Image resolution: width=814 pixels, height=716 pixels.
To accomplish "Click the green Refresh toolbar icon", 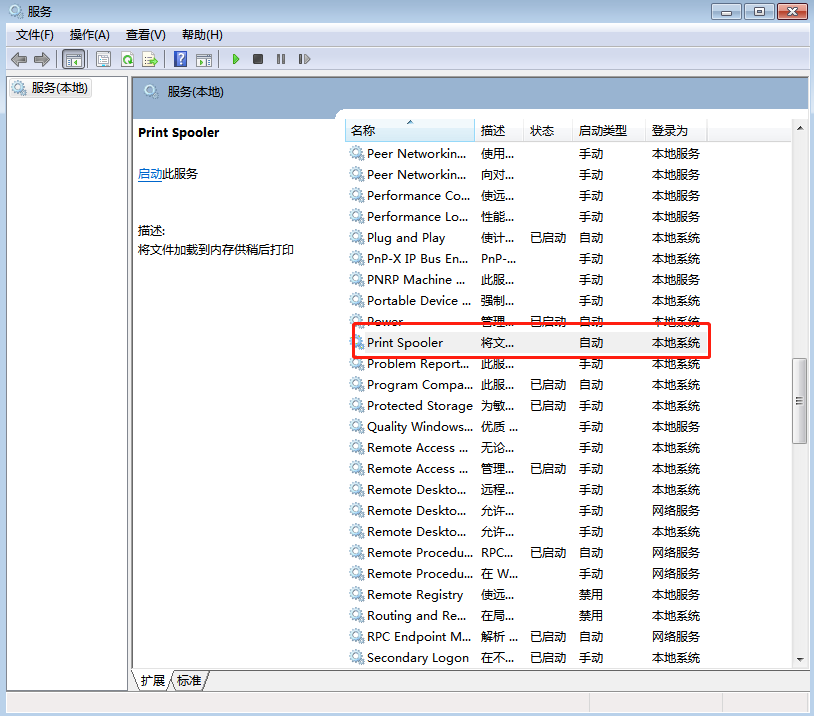I will tap(127, 59).
